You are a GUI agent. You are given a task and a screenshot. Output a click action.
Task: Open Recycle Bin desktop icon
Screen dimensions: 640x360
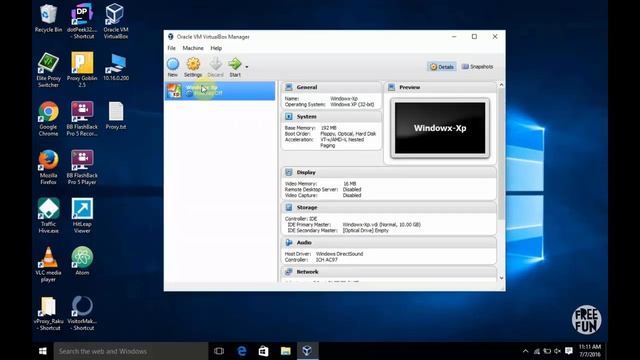point(48,18)
